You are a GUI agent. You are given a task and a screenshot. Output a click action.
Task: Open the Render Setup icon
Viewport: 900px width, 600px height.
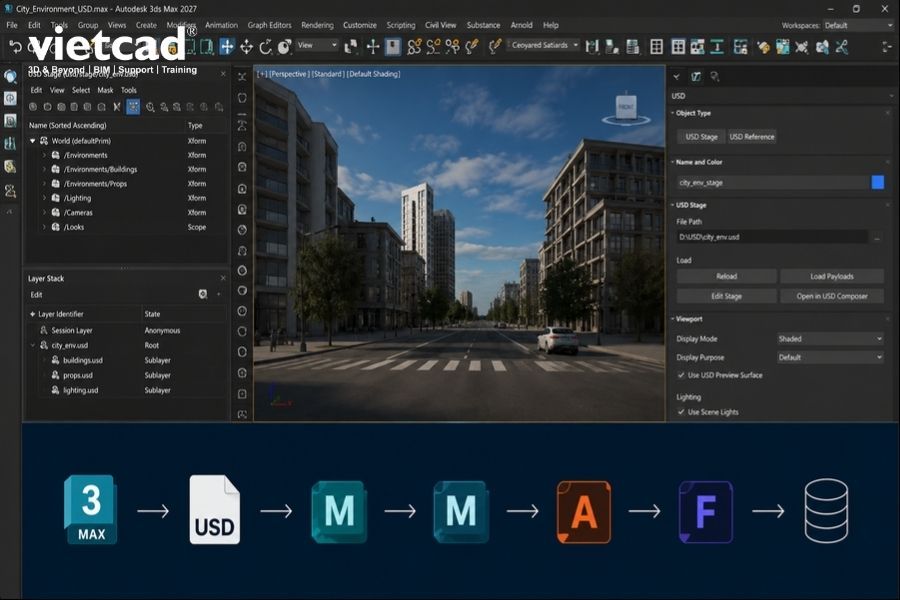click(x=782, y=47)
